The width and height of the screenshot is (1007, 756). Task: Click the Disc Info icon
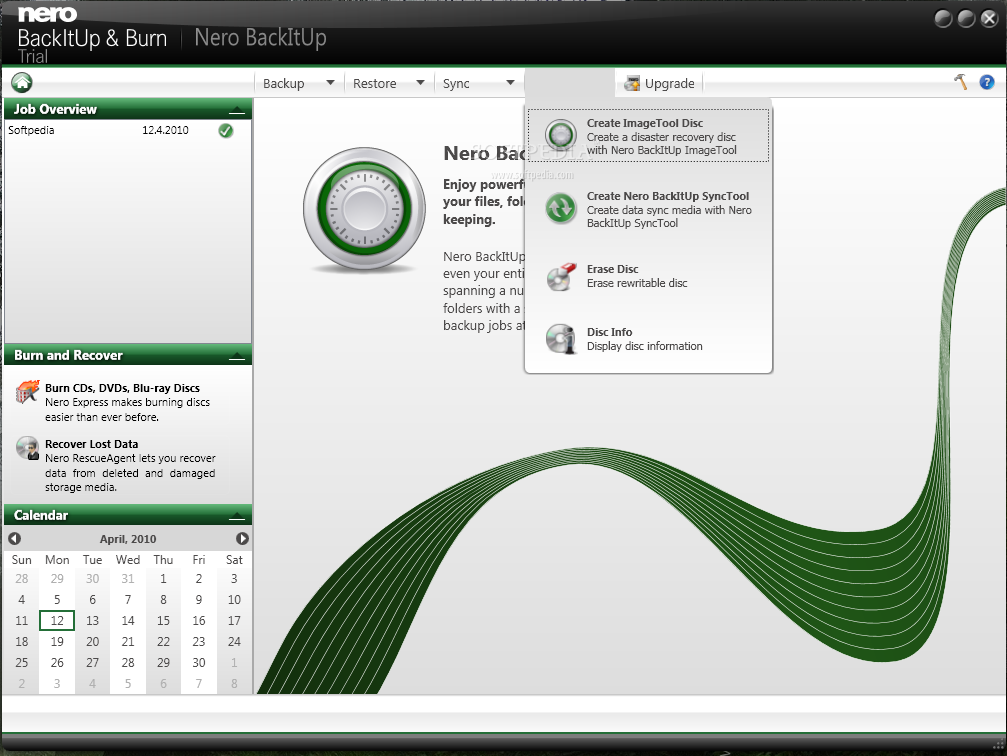pyautogui.click(x=561, y=338)
